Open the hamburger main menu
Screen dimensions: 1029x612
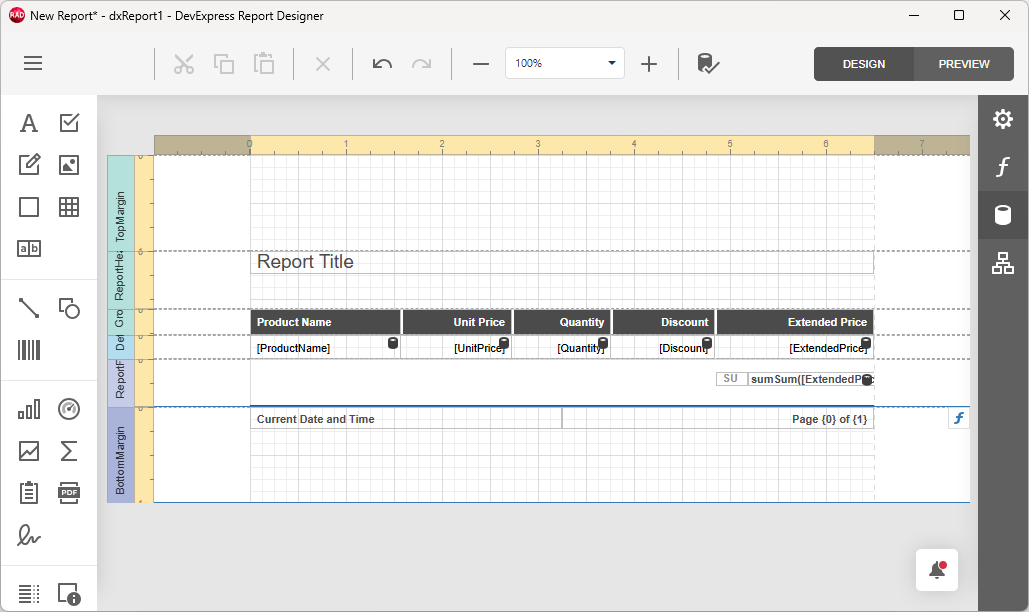32,63
